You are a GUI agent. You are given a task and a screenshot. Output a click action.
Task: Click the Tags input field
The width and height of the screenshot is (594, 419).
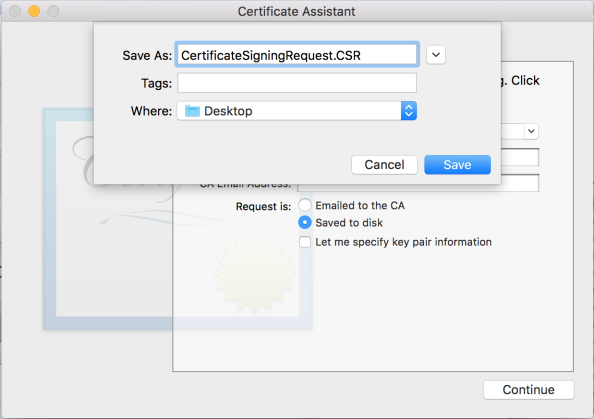click(297, 83)
